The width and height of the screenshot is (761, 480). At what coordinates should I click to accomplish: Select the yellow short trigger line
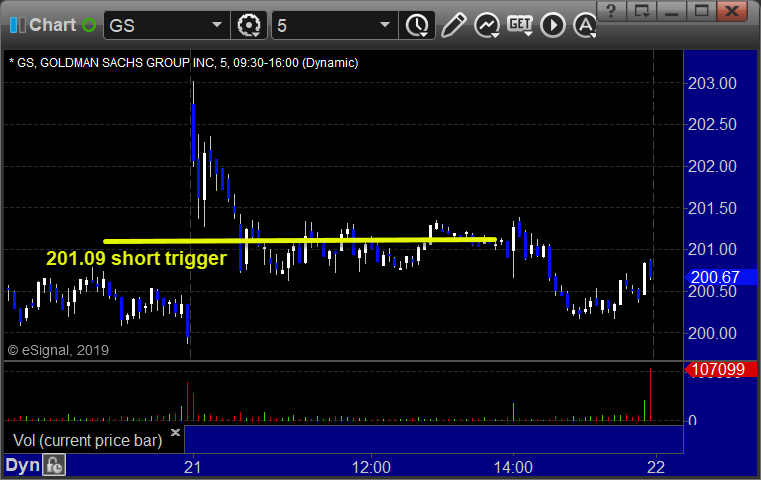tap(299, 240)
